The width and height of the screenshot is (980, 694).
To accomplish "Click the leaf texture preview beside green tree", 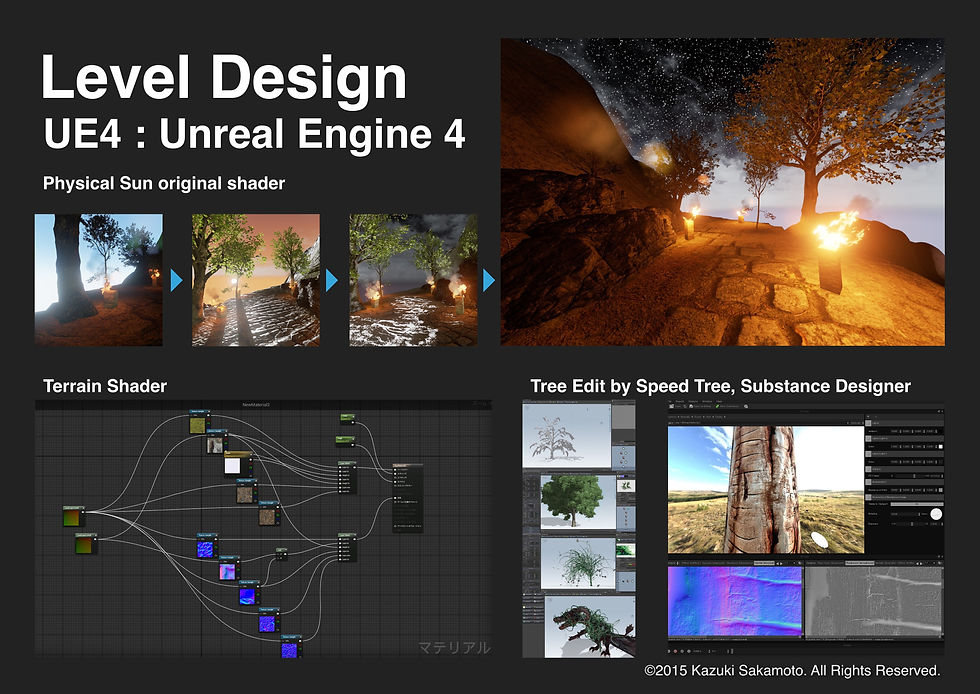I will tap(626, 485).
